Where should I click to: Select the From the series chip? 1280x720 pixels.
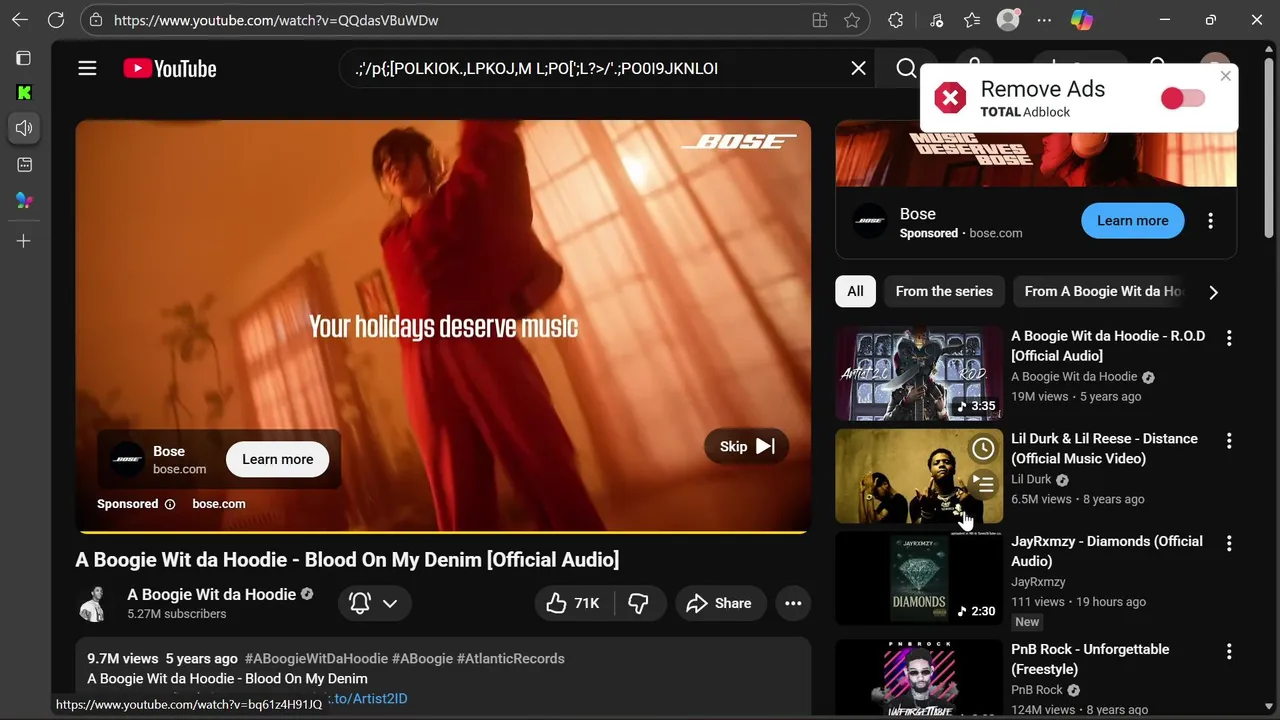point(944,291)
